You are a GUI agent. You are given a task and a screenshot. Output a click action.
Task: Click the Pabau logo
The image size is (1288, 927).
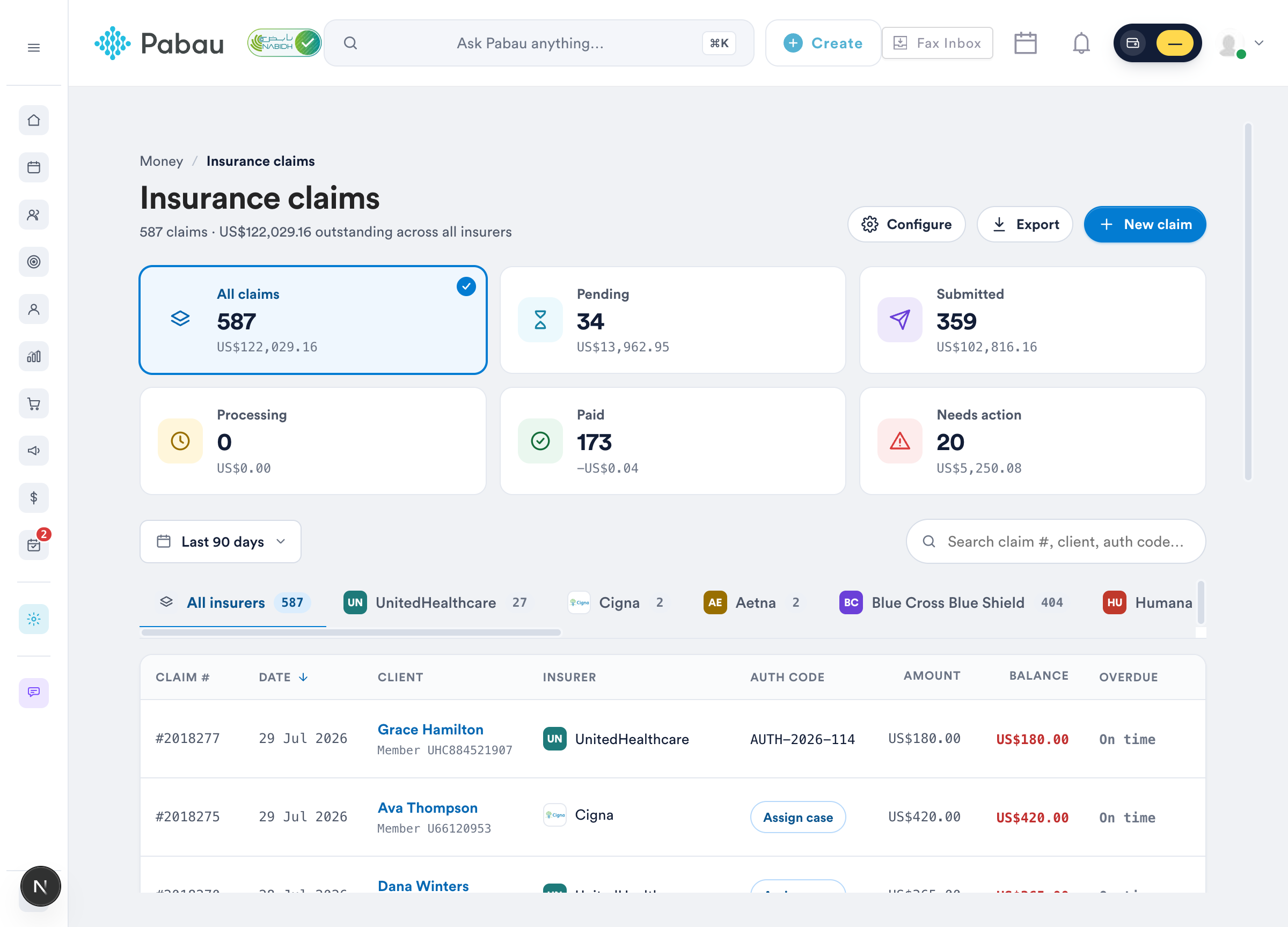click(x=159, y=43)
